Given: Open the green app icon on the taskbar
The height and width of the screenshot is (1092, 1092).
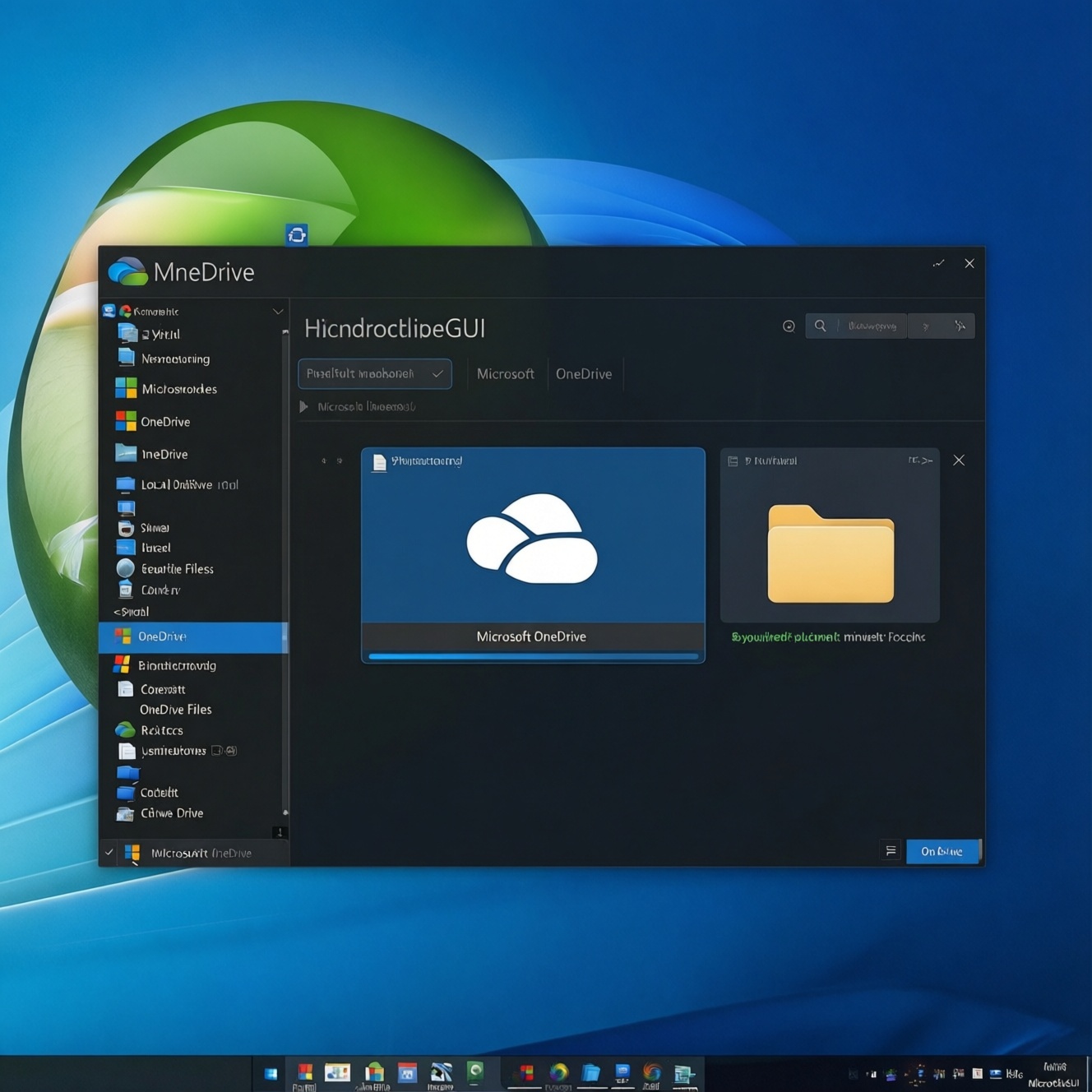Looking at the screenshot, I should [475, 1071].
